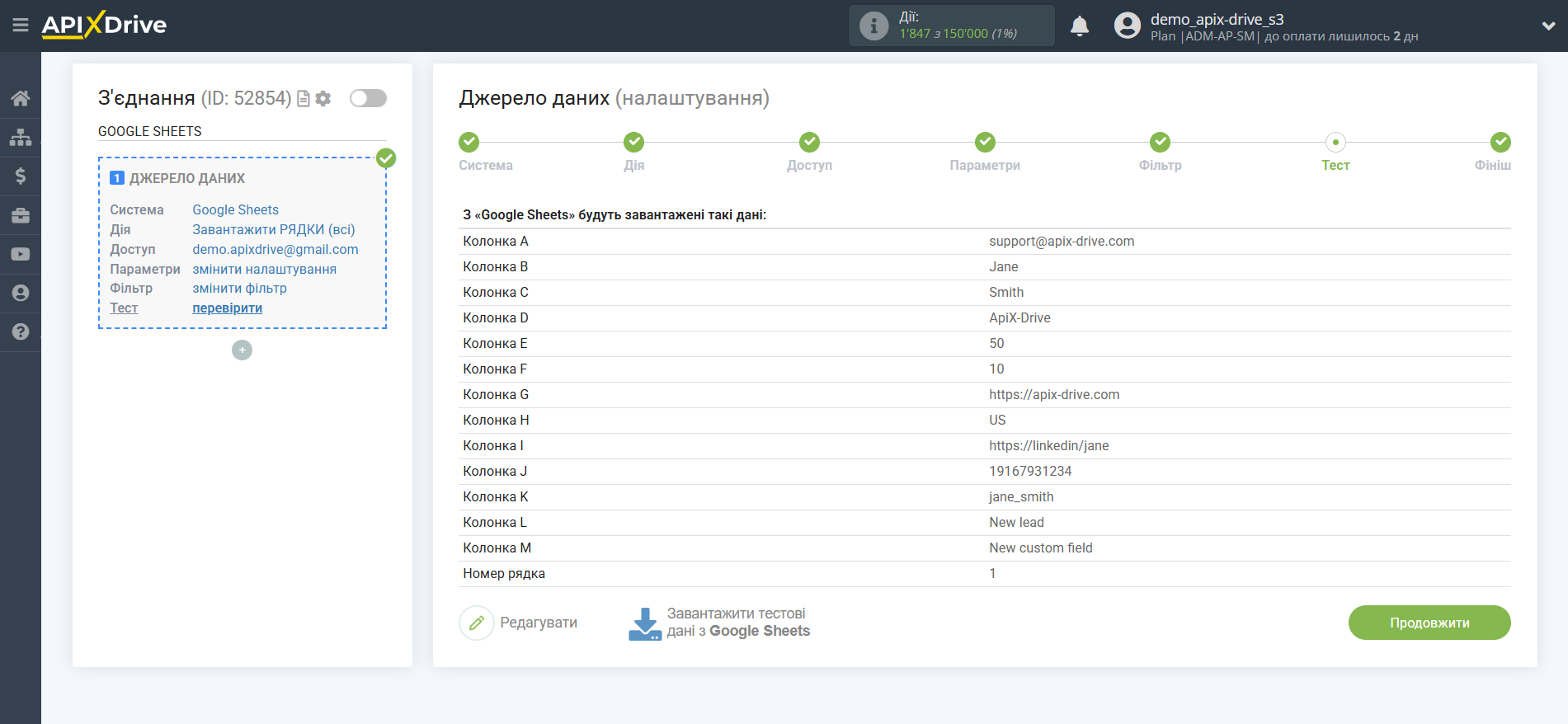Click the demo_apix-drive_s3 username
The image size is (1568, 724).
click(x=1217, y=19)
